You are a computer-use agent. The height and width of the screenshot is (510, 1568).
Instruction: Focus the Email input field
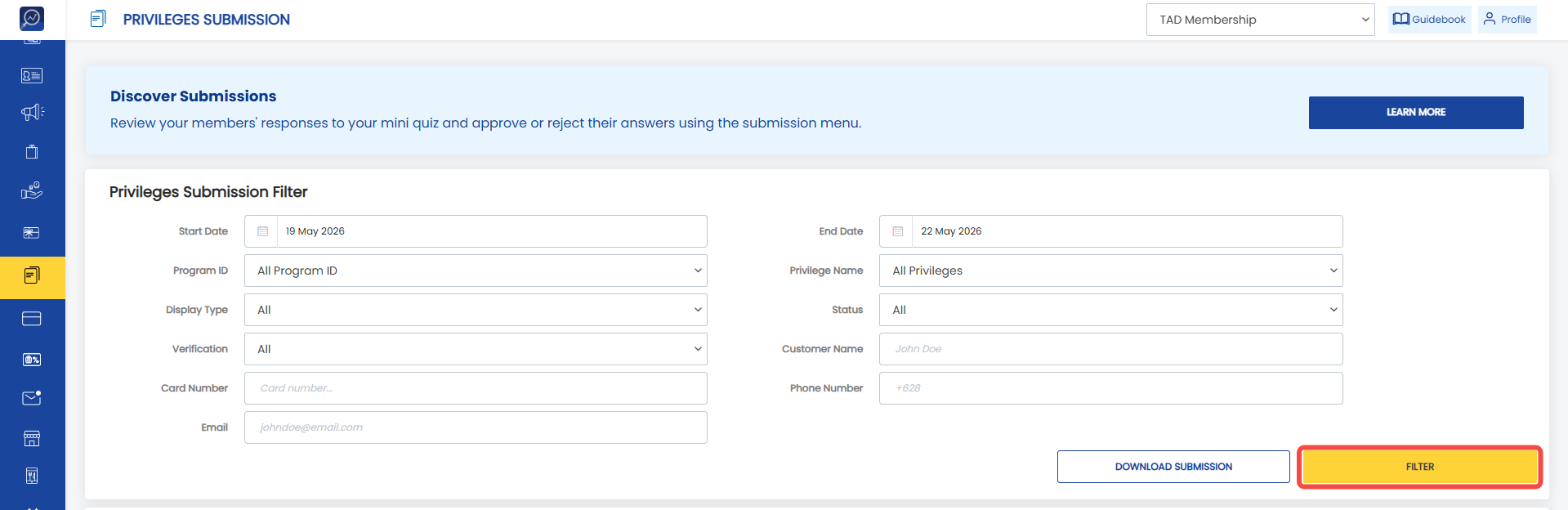pos(476,427)
